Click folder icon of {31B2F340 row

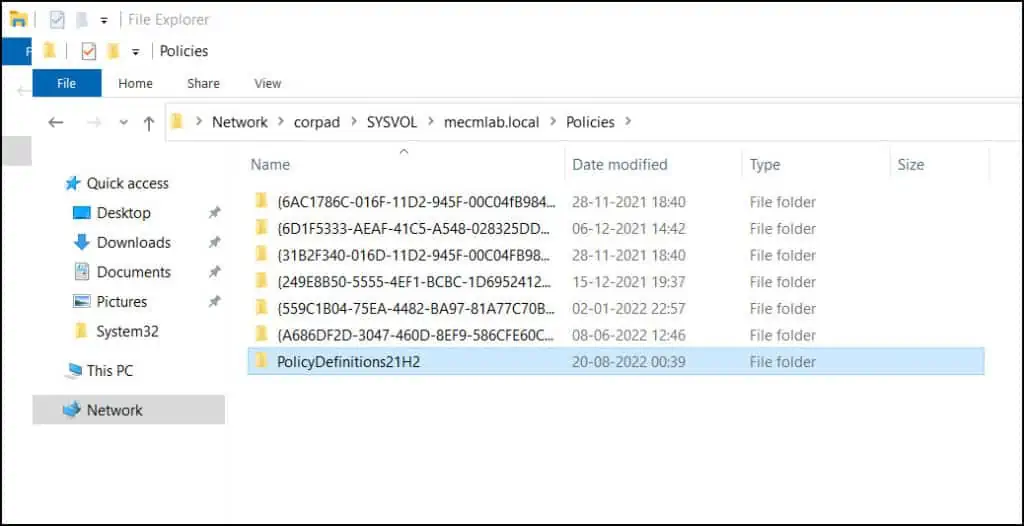262,254
